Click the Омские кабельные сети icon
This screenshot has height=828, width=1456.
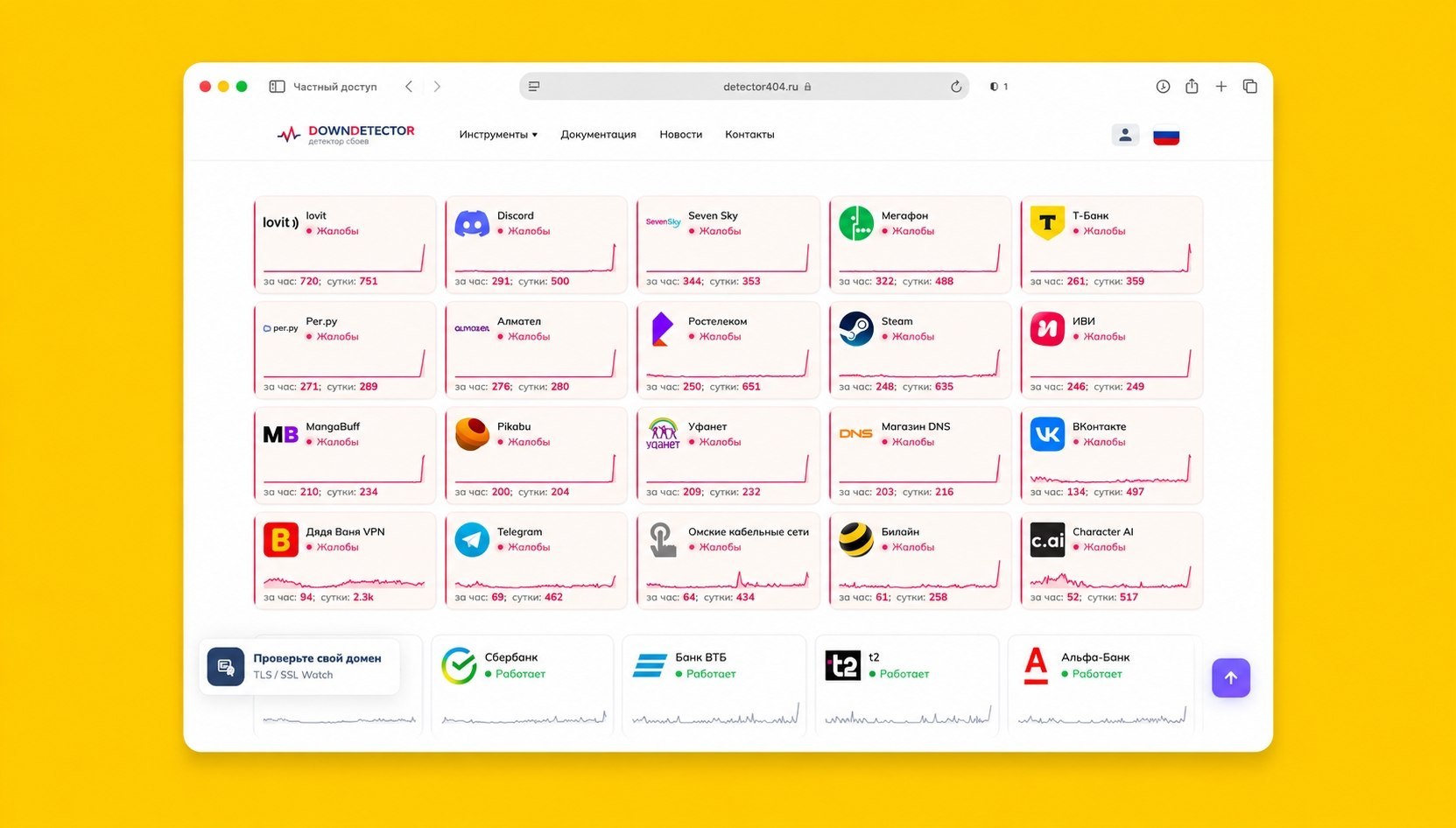point(663,539)
